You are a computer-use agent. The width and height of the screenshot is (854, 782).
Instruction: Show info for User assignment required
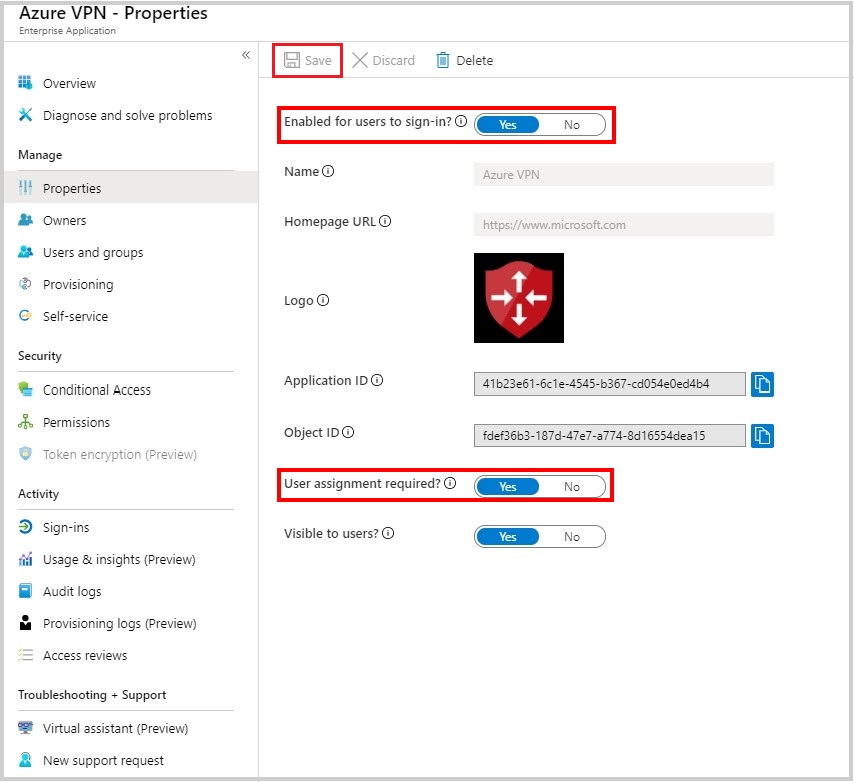pos(450,483)
